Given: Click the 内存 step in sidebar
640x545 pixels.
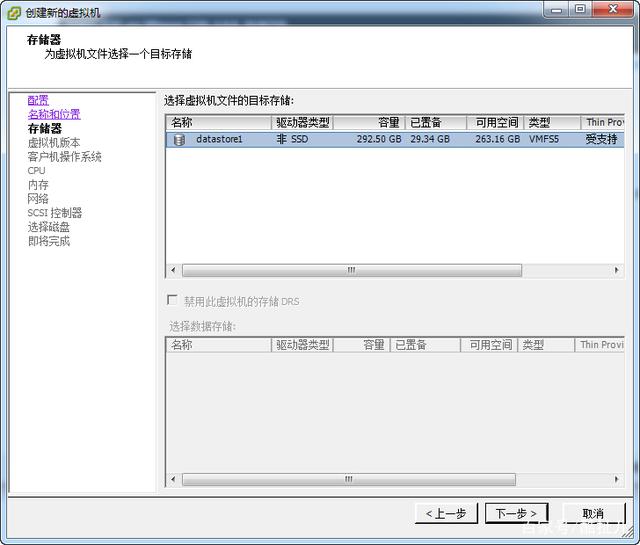Looking at the screenshot, I should tap(38, 185).
